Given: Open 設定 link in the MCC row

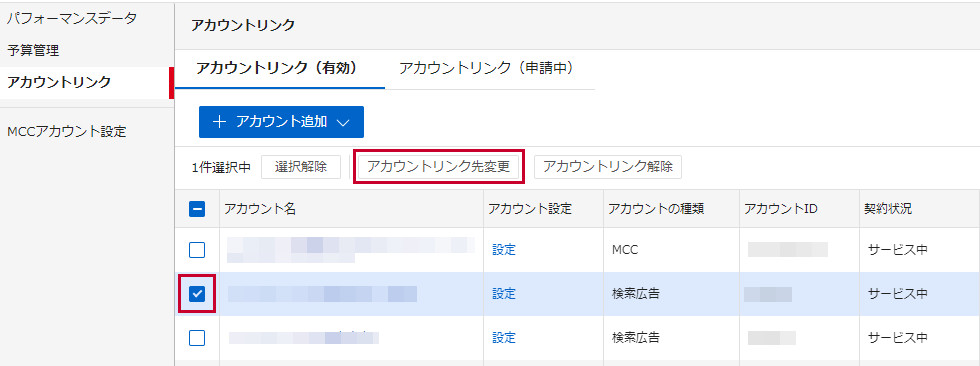Looking at the screenshot, I should tap(504, 250).
